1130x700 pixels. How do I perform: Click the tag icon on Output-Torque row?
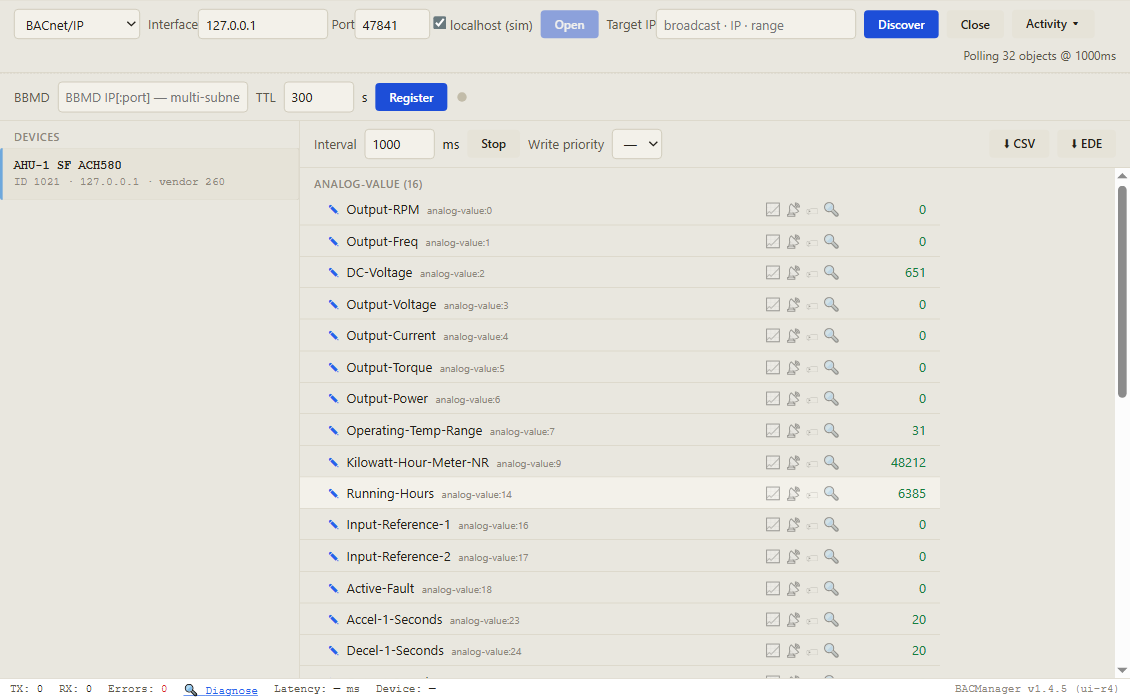point(812,368)
